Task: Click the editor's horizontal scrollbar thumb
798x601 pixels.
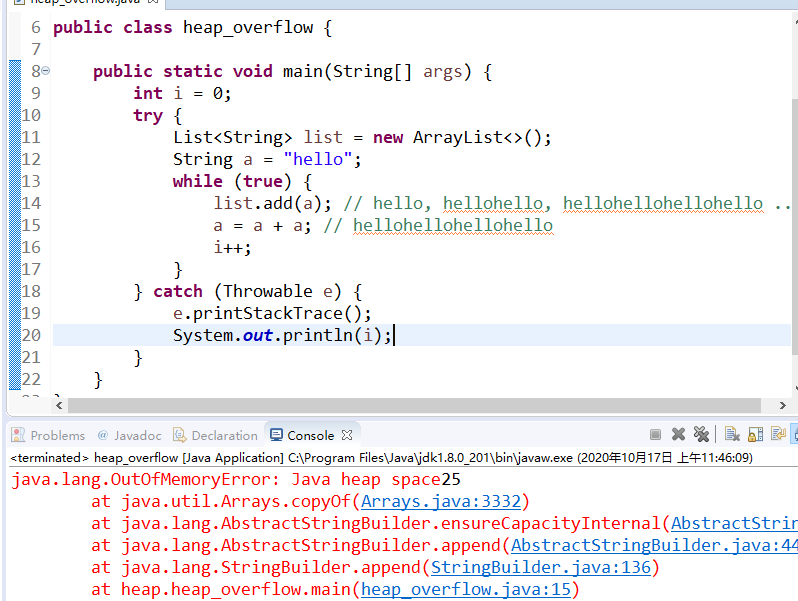Action: 414,406
